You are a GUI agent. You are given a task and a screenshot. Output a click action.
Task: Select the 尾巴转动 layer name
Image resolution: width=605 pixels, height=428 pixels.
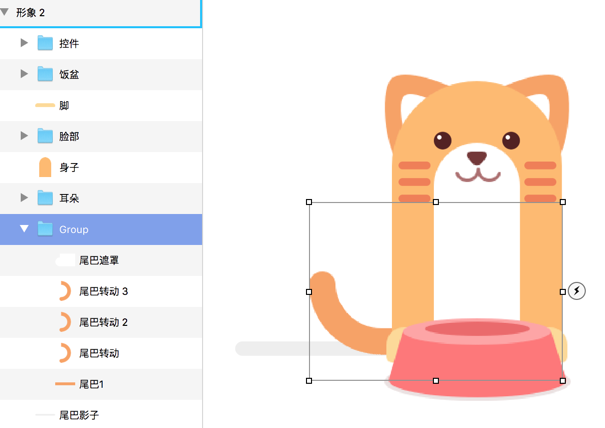pos(99,353)
